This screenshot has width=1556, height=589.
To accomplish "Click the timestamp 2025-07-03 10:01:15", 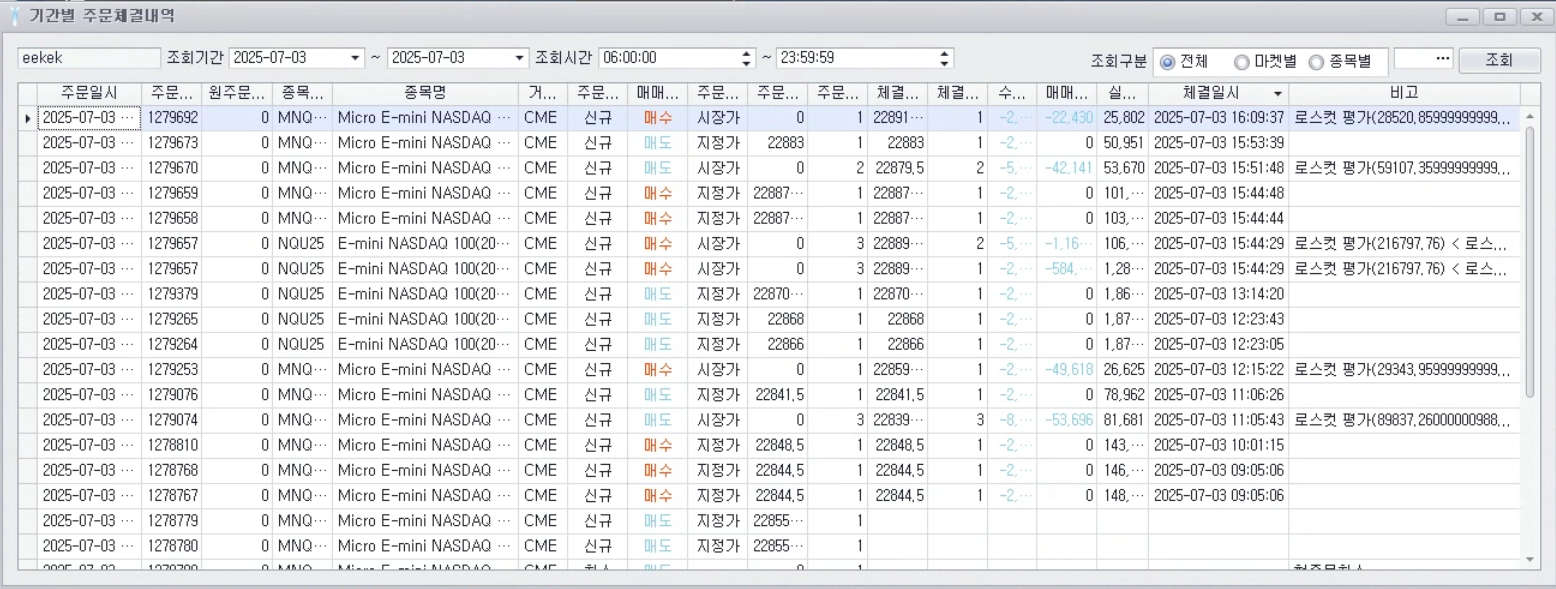I will 1219,445.
